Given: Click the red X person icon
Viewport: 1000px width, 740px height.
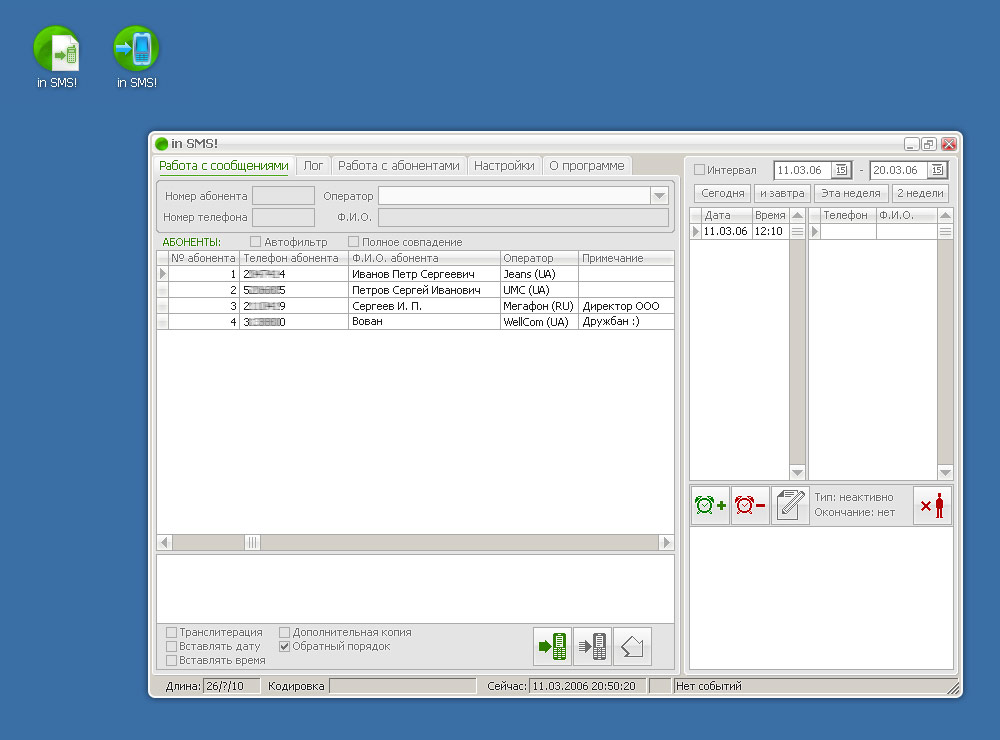Looking at the screenshot, I should pyautogui.click(x=932, y=507).
